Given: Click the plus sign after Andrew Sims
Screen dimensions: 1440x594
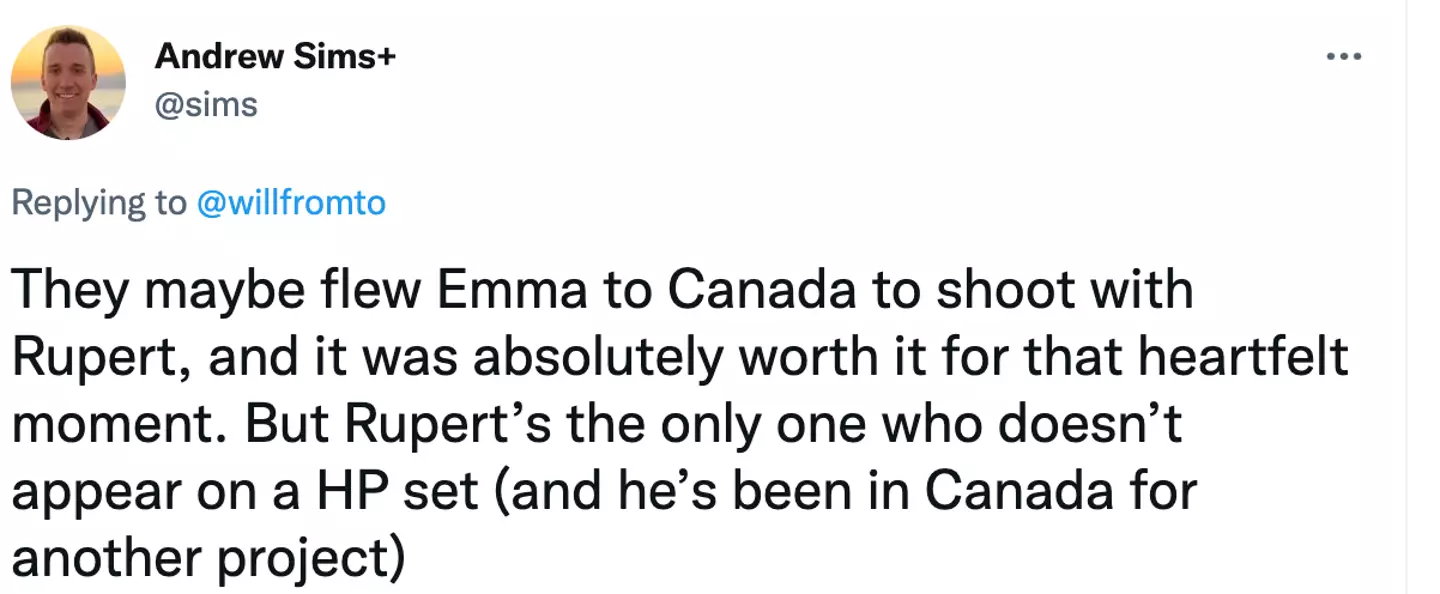Looking at the screenshot, I should click(386, 58).
